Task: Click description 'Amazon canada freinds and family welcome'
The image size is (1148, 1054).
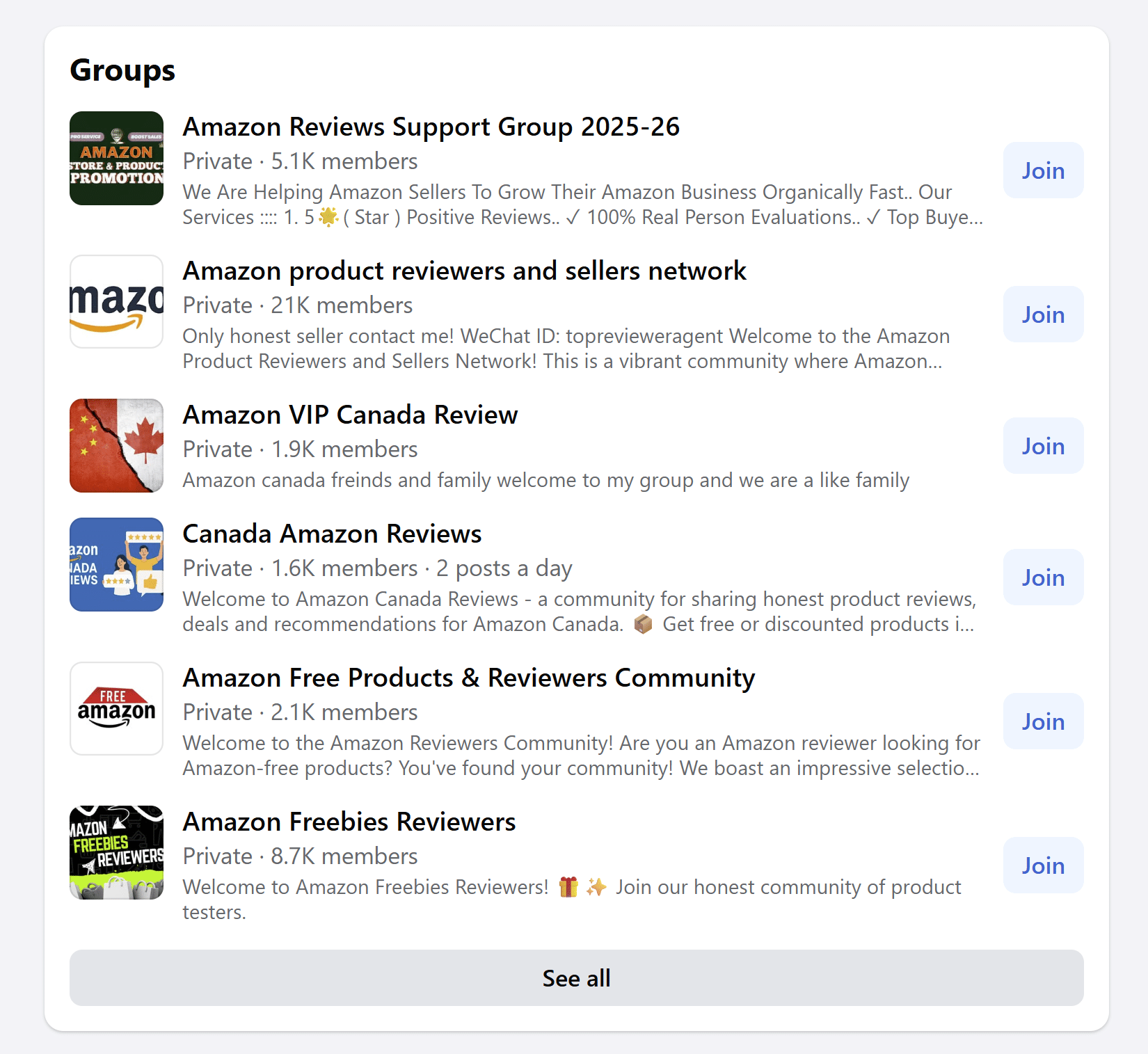Action: [546, 480]
